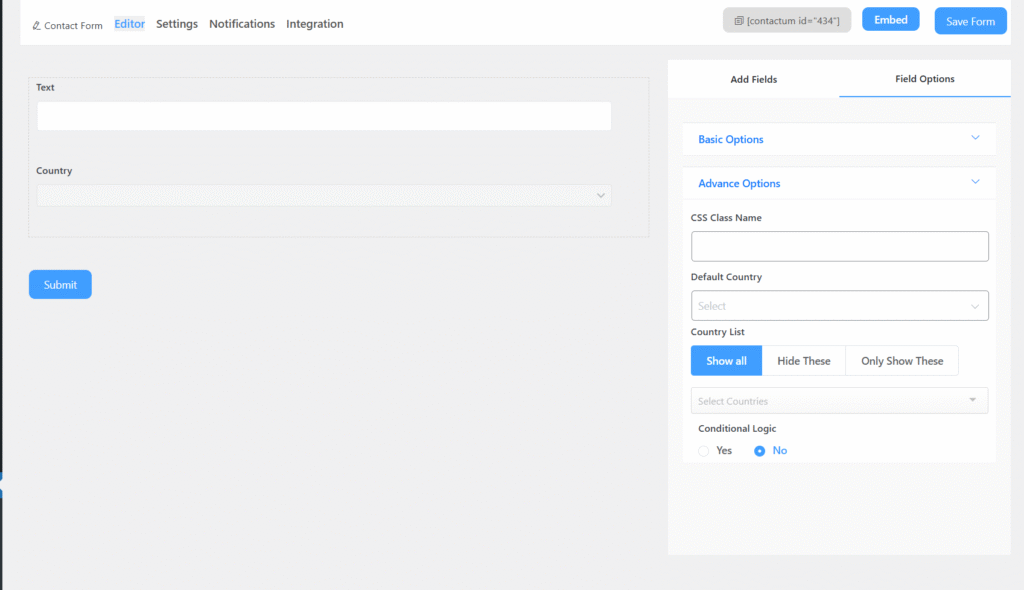Collapse Basic Options chevron

(975, 138)
